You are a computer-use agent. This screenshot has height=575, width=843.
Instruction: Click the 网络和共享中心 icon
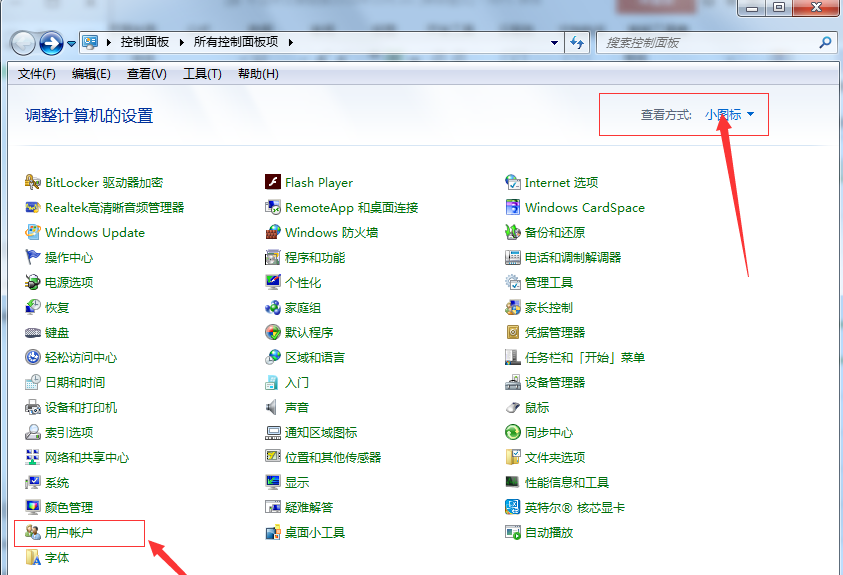pos(33,458)
